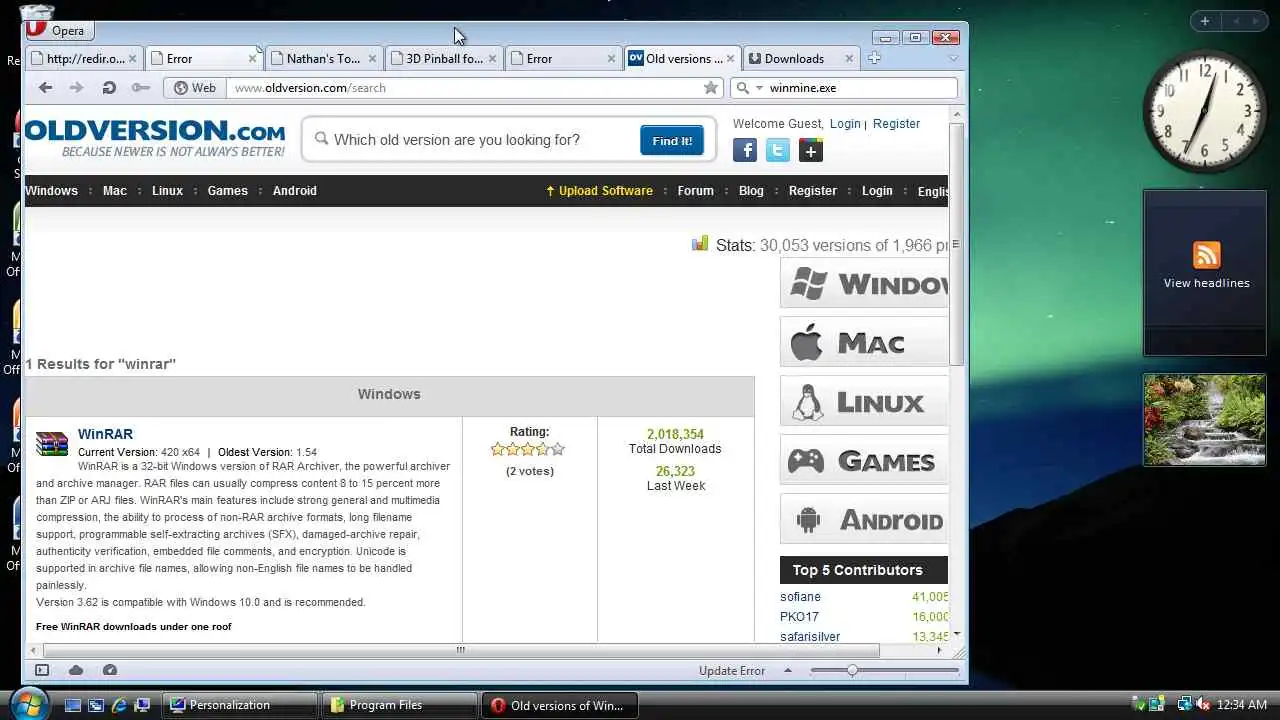The height and width of the screenshot is (720, 1280).
Task: Click the Find It! button
Action: coord(672,141)
